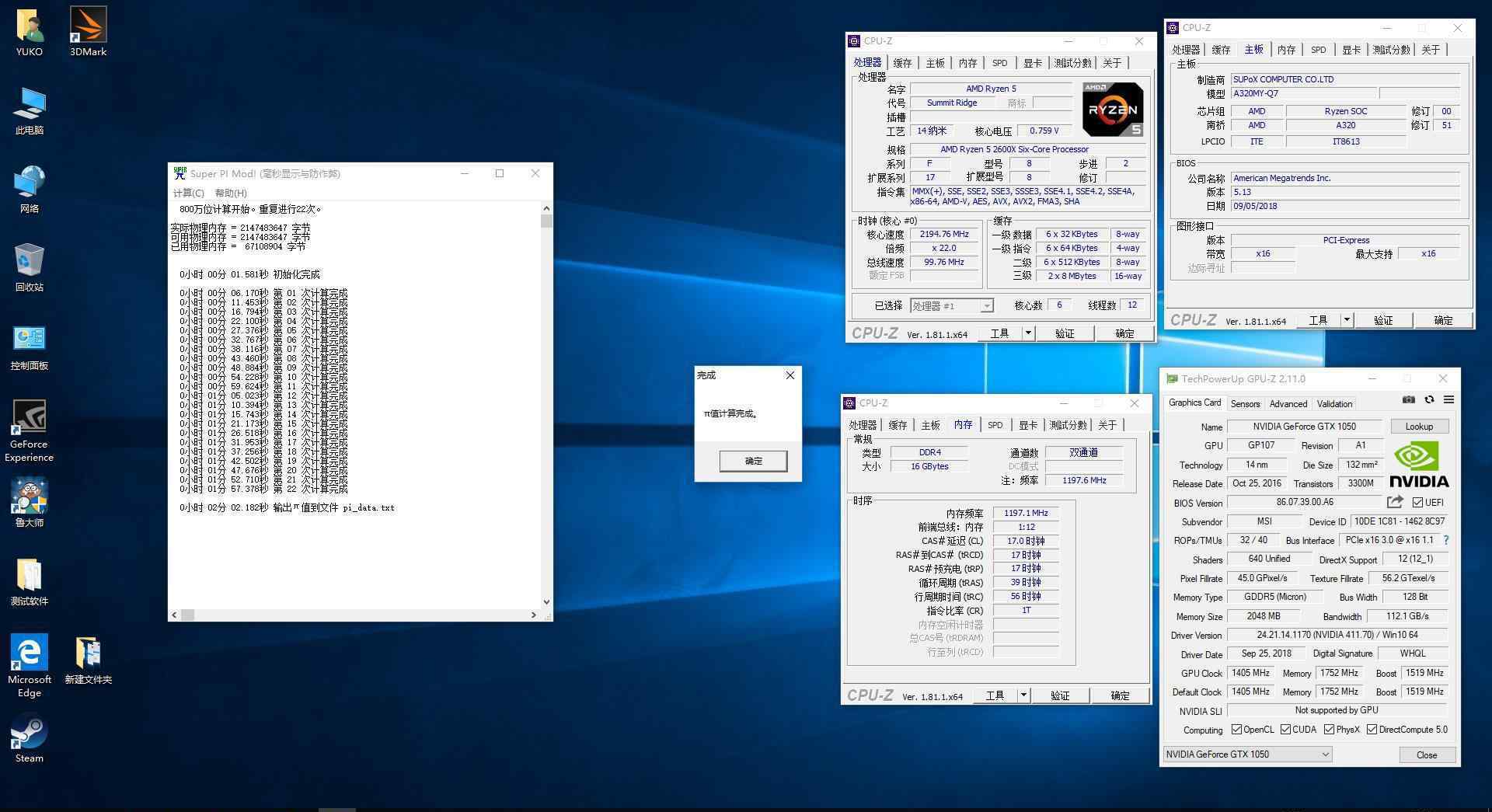Click the CPU-Z processor window title icon

[x=855, y=41]
